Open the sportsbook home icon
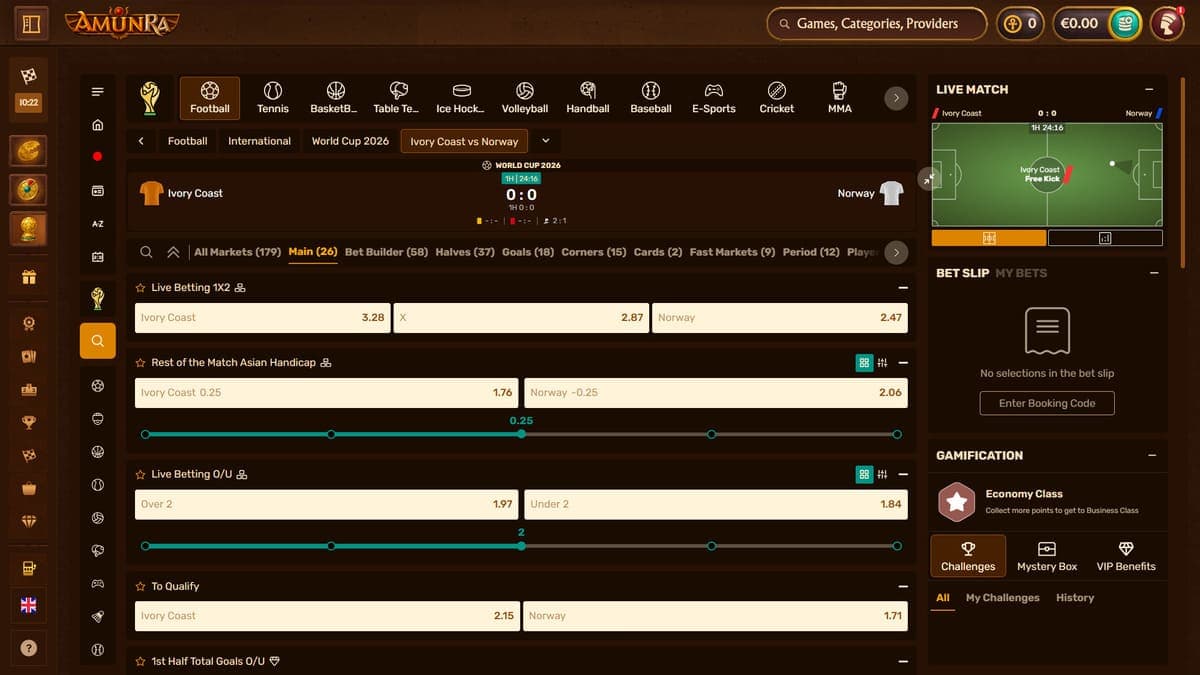 [x=97, y=125]
